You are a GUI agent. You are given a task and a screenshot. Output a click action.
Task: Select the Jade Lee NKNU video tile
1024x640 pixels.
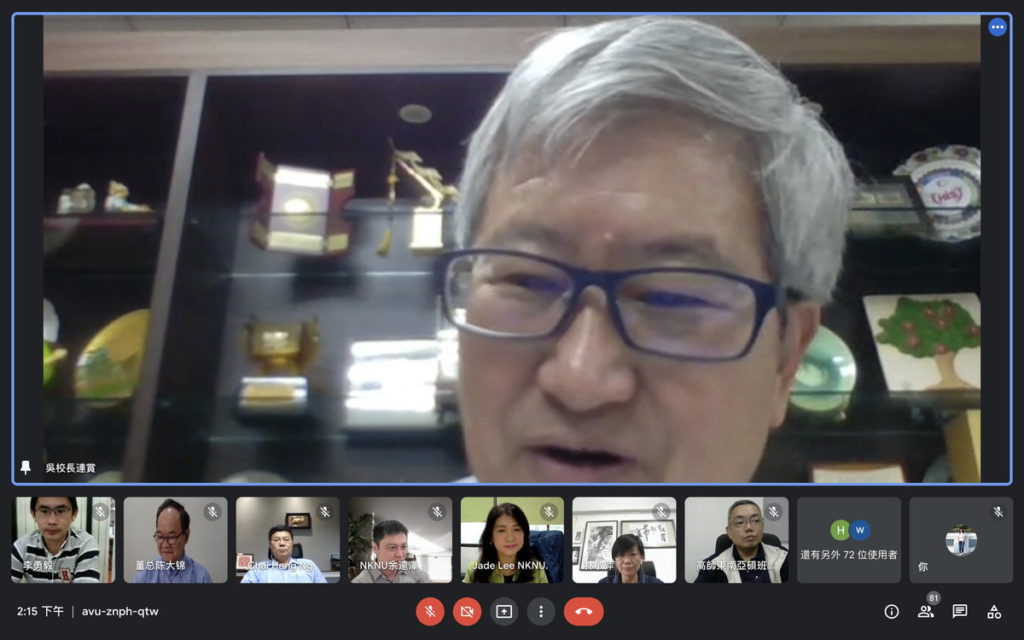click(x=513, y=540)
